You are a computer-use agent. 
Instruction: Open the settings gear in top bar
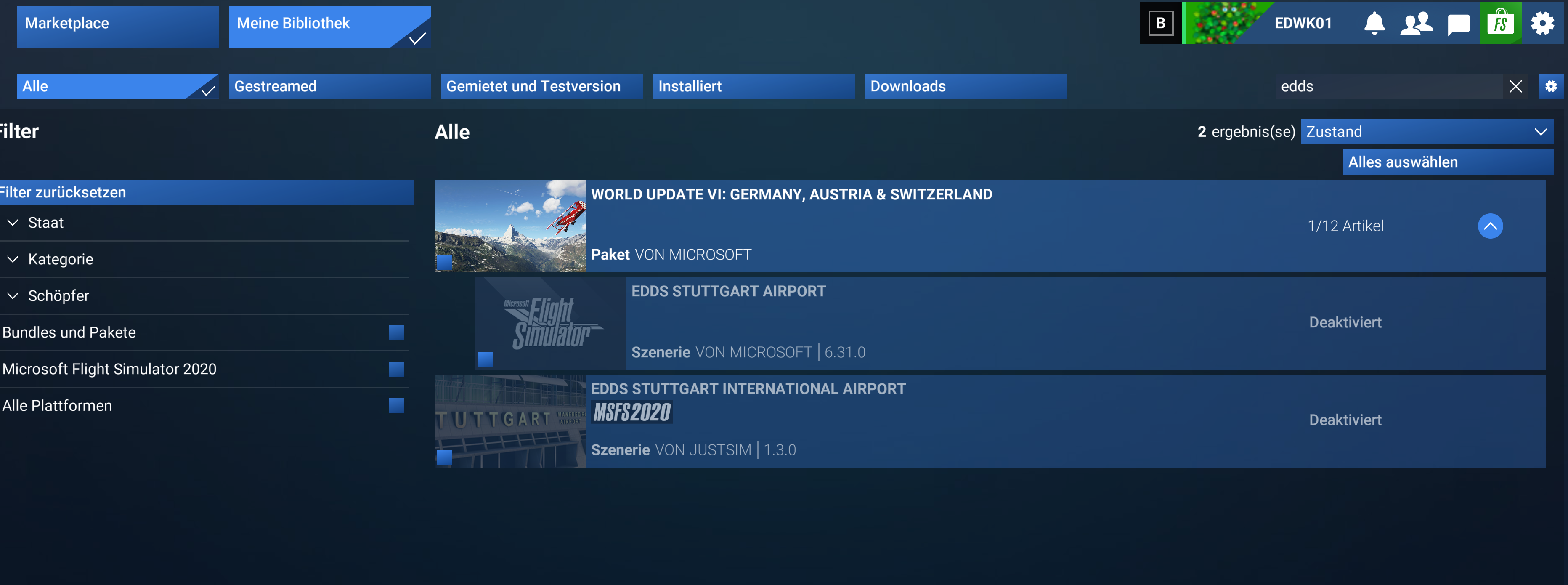[1542, 23]
